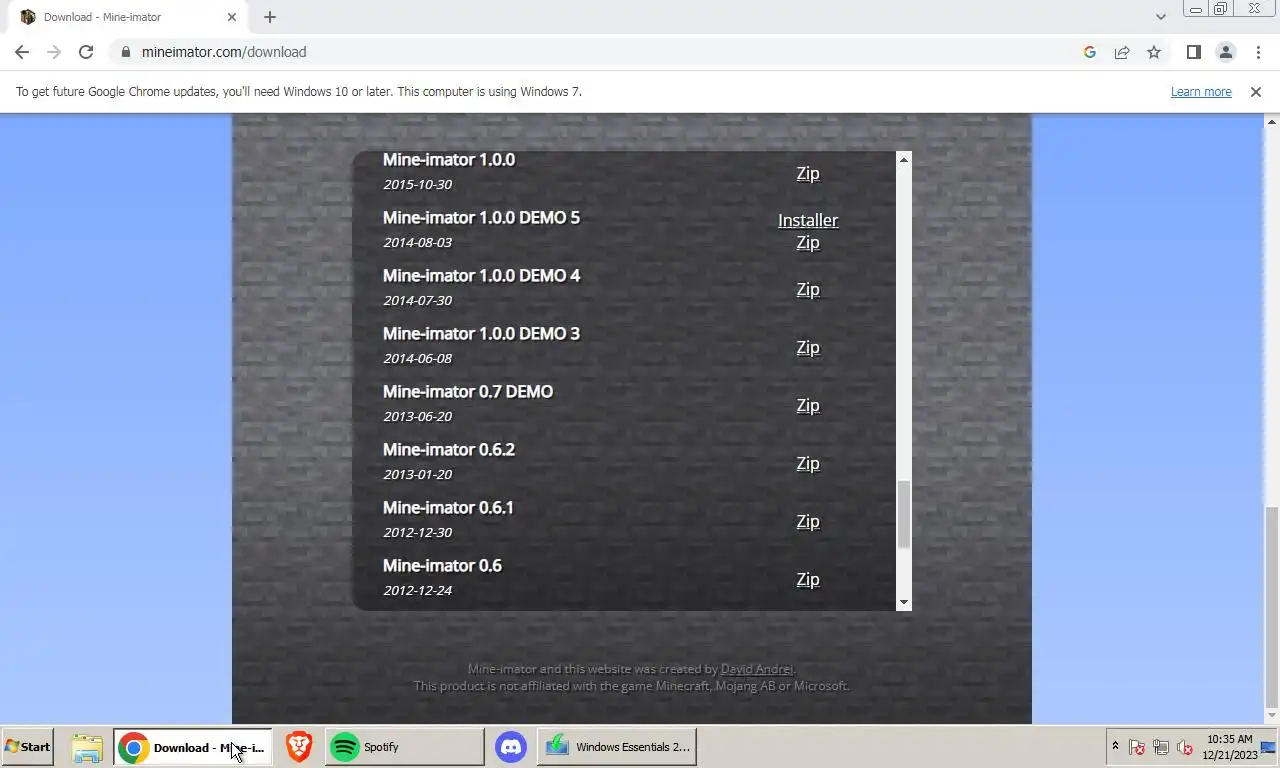Viewport: 1280px width, 768px height.
Task: Click version list scroll up arrow
Action: coord(904,160)
